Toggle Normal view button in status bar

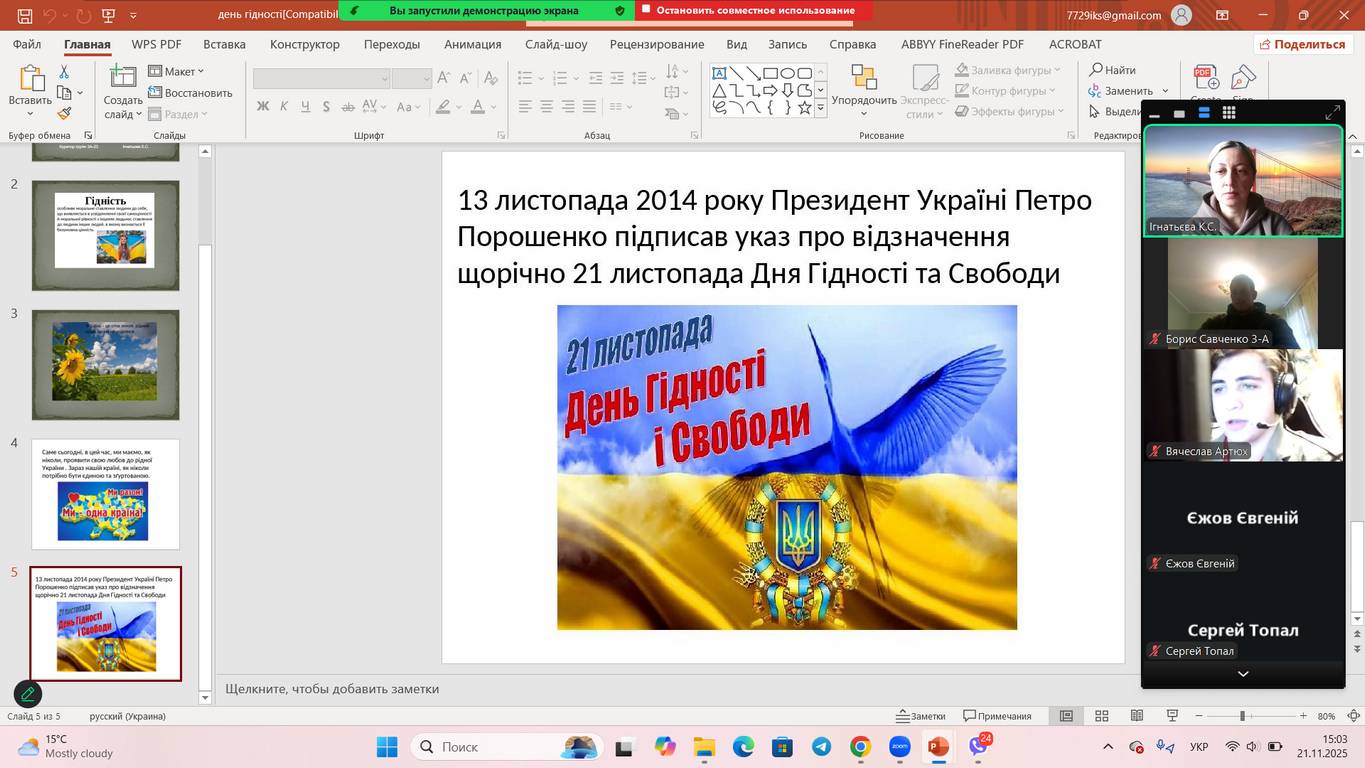(1066, 716)
